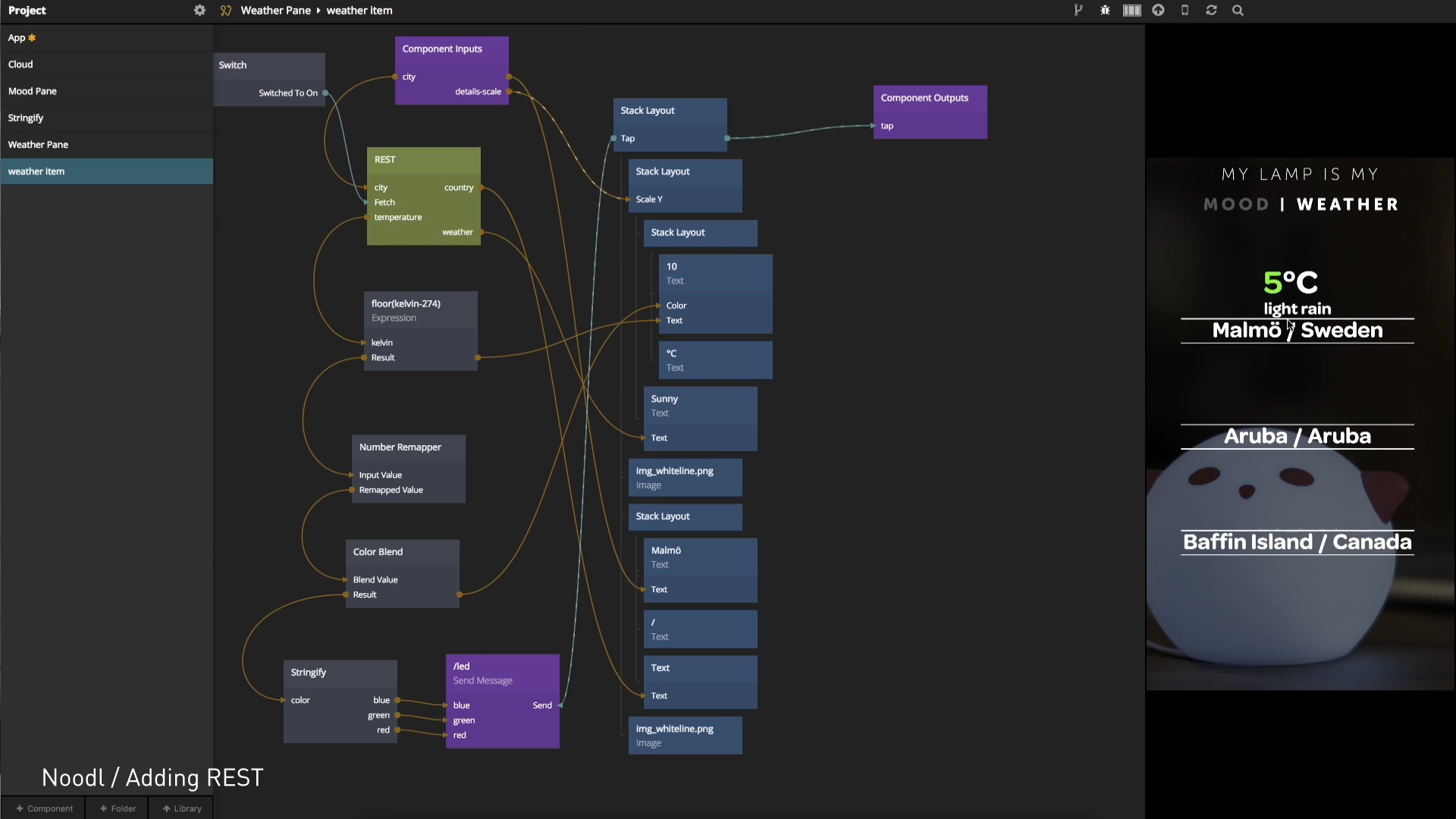The width and height of the screenshot is (1456, 819).
Task: Open the Stringify component in project list
Action: tap(26, 118)
